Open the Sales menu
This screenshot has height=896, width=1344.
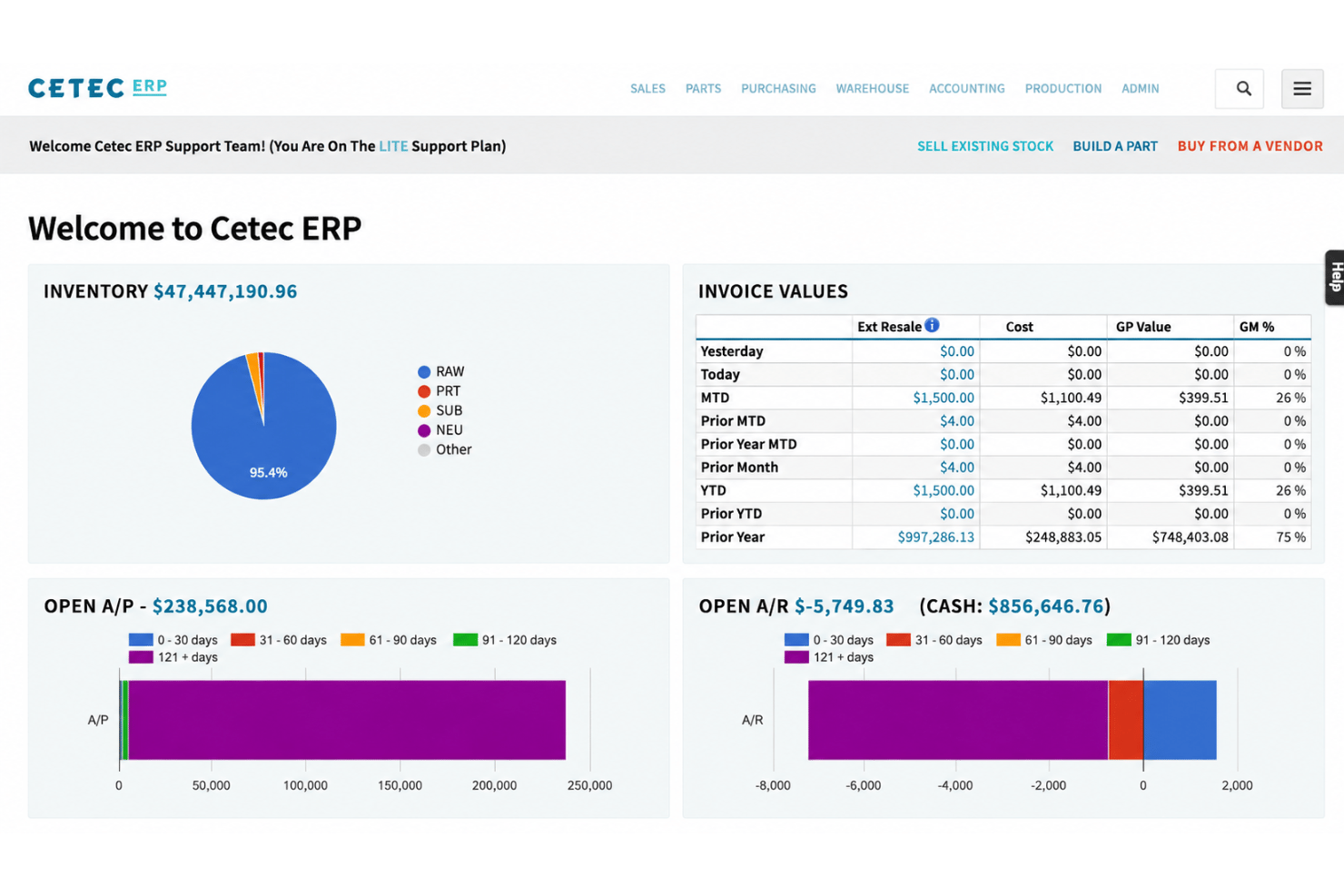[647, 88]
